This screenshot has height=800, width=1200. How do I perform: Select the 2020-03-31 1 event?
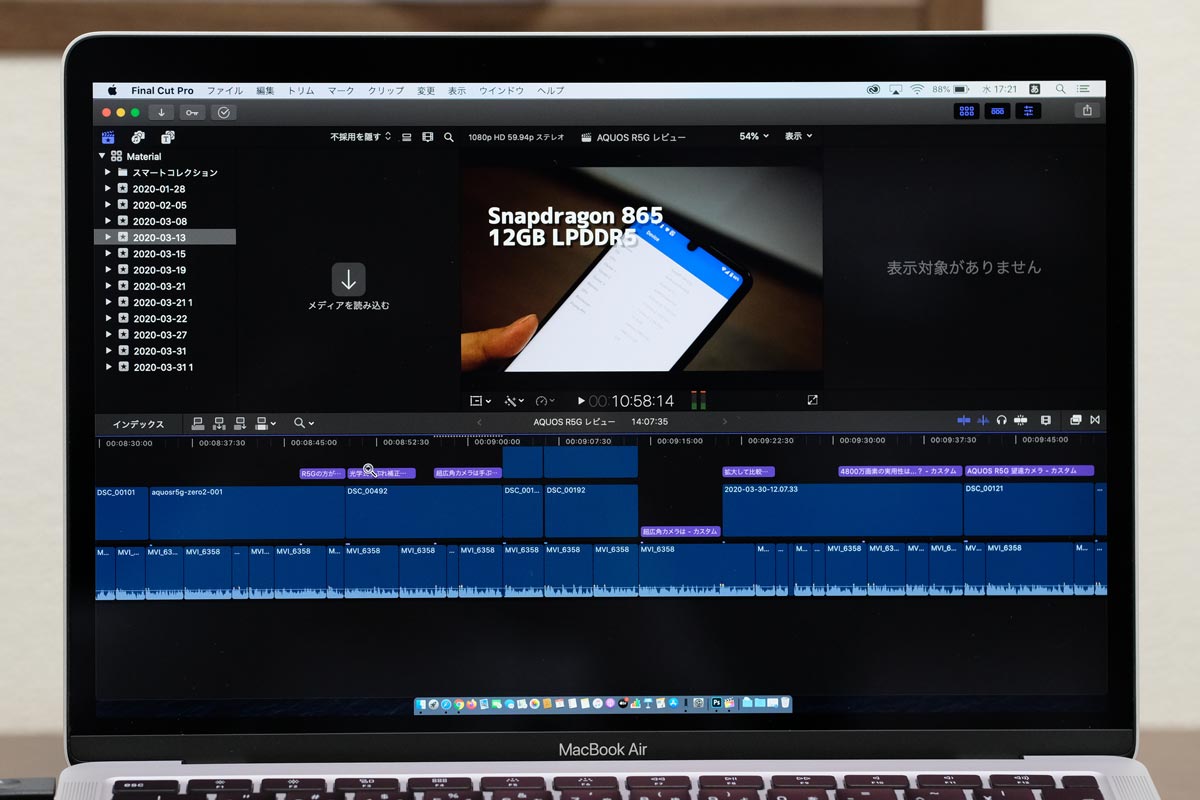[165, 367]
